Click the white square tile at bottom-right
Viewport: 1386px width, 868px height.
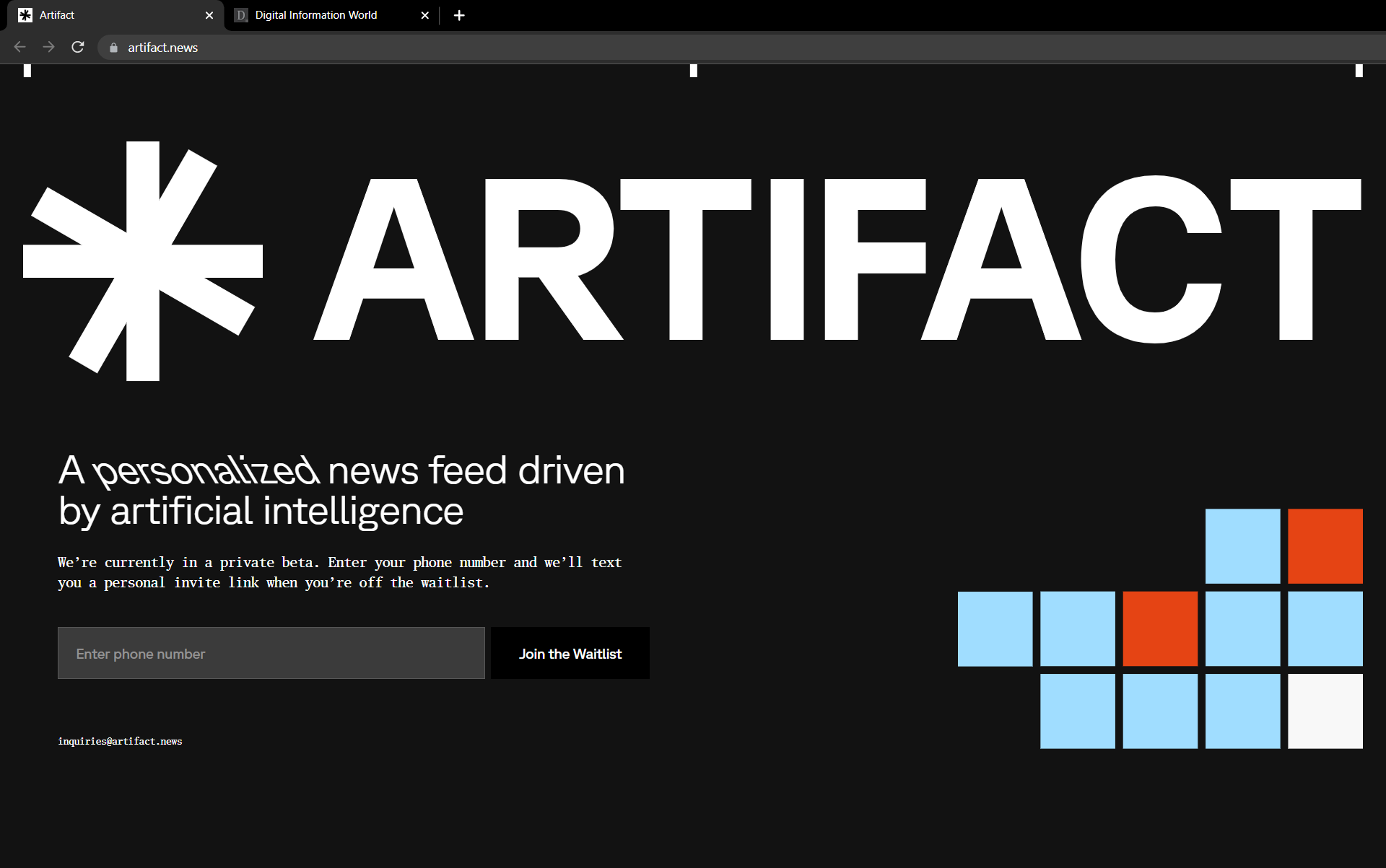(1325, 711)
